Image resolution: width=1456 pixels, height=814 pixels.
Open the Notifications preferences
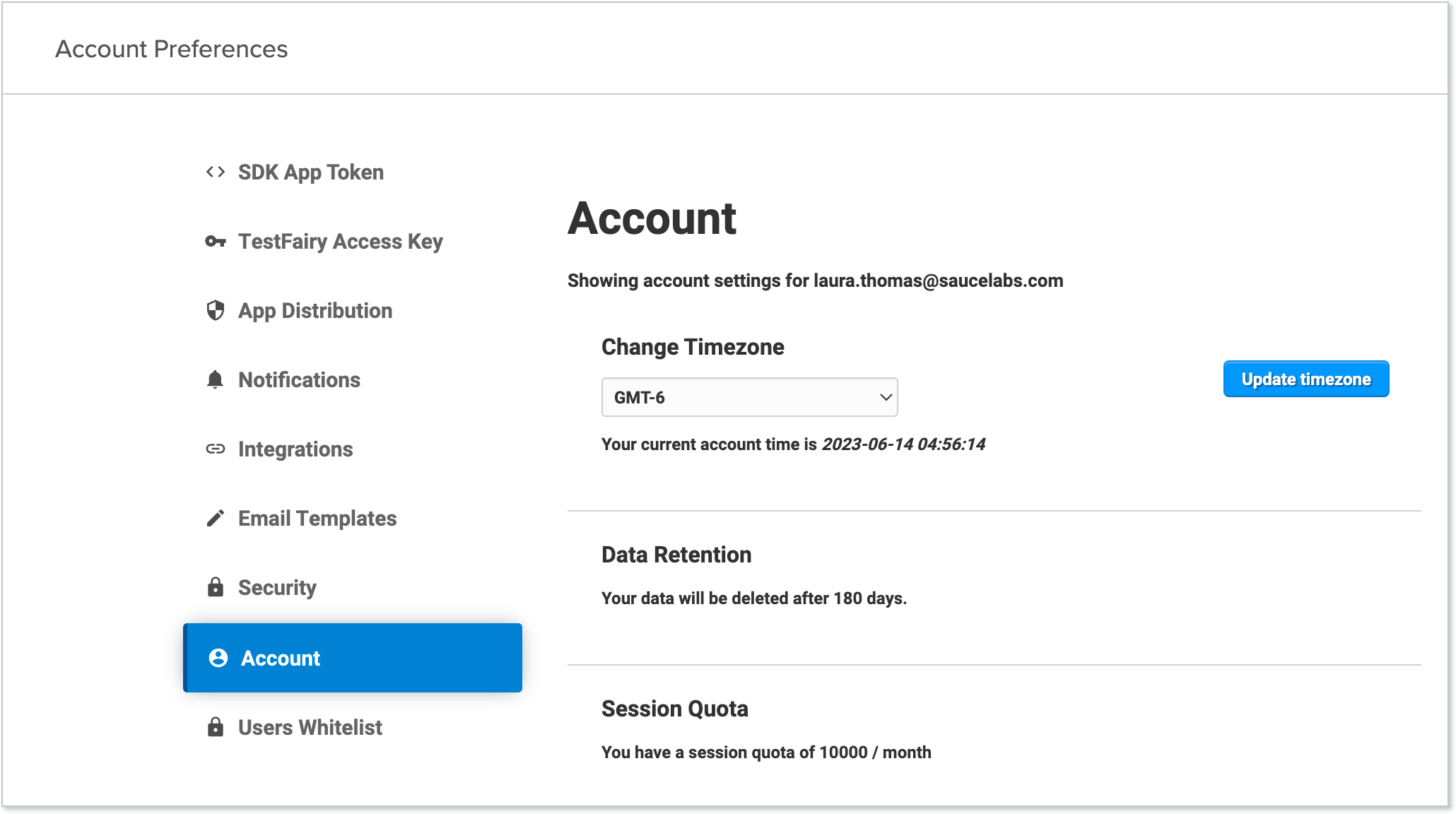tap(299, 379)
